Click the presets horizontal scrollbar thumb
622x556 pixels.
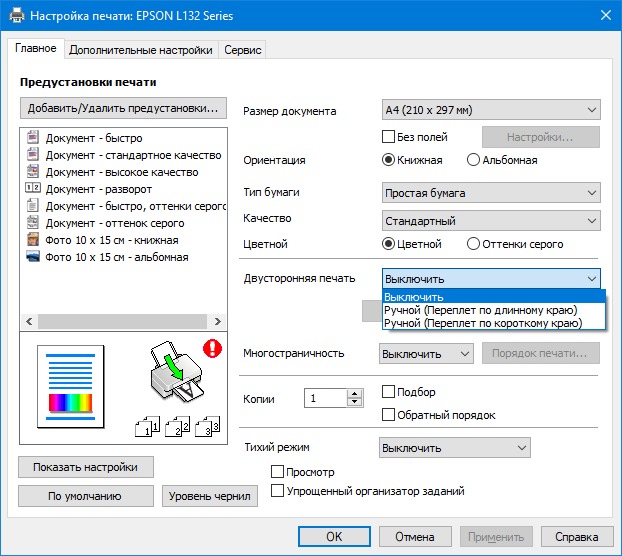123,321
